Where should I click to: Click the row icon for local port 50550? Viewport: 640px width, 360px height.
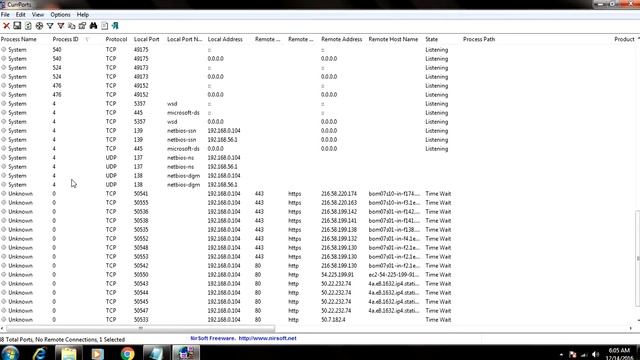[x=4, y=274]
